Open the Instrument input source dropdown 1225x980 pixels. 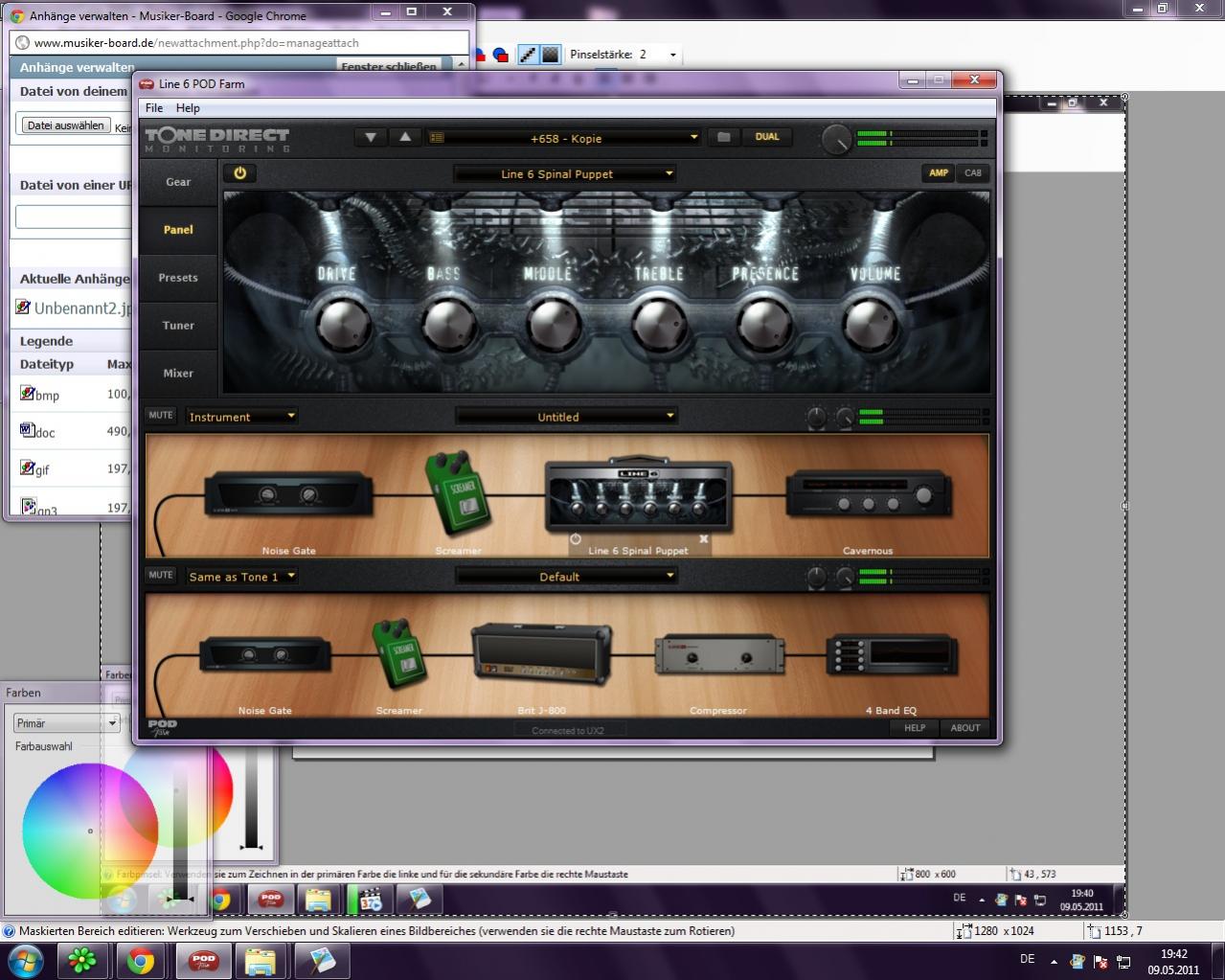click(241, 417)
